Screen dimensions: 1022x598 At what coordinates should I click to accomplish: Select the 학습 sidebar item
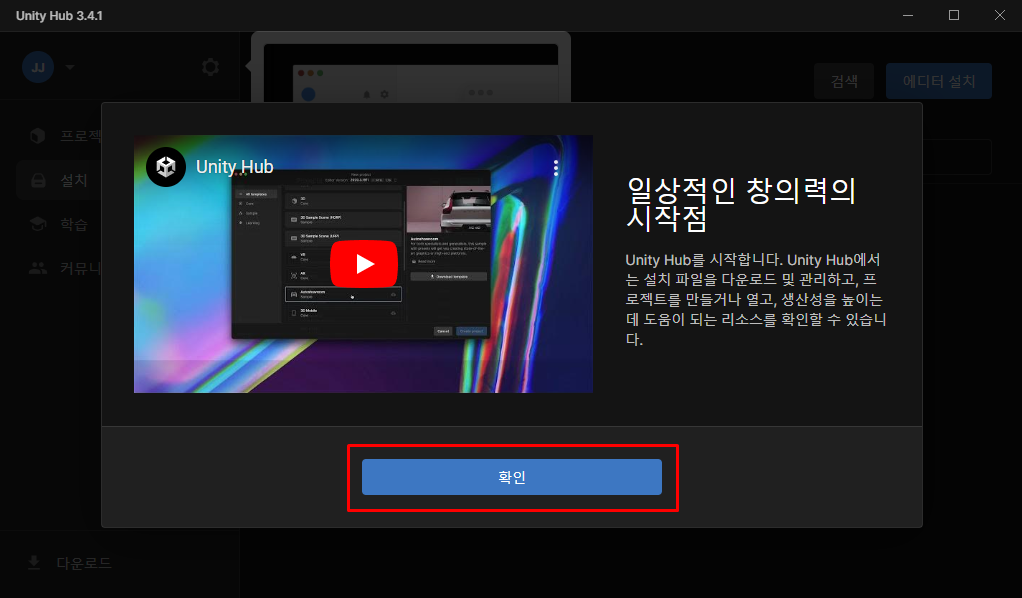tap(59, 224)
